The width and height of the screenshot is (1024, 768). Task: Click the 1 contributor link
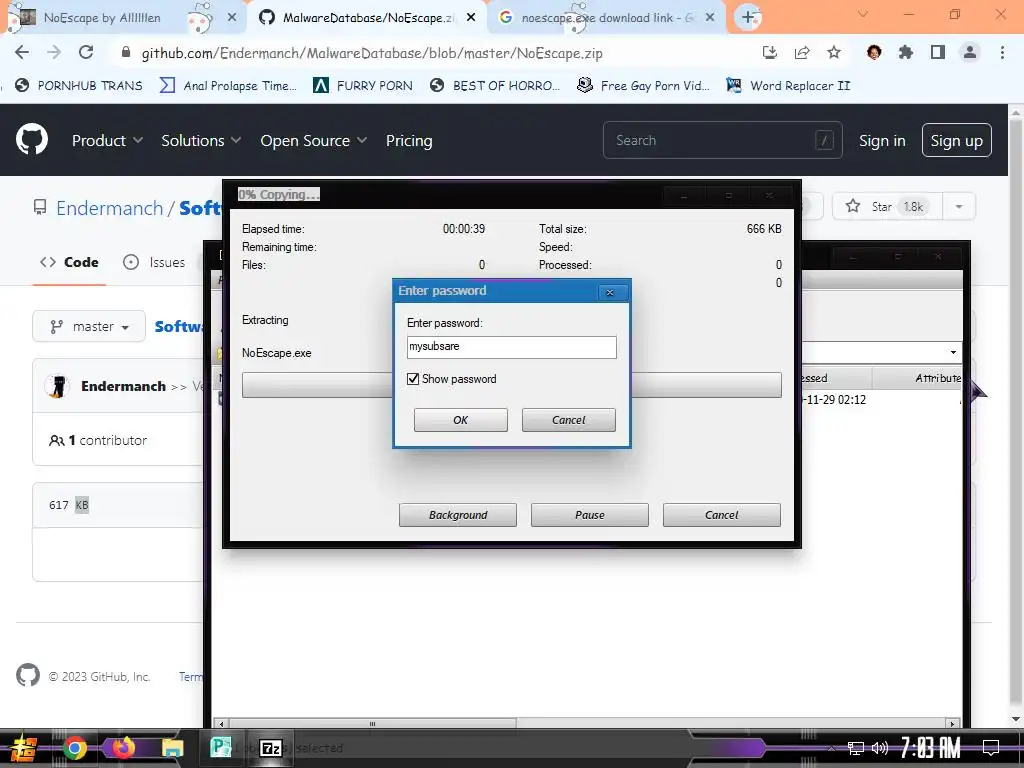point(98,441)
